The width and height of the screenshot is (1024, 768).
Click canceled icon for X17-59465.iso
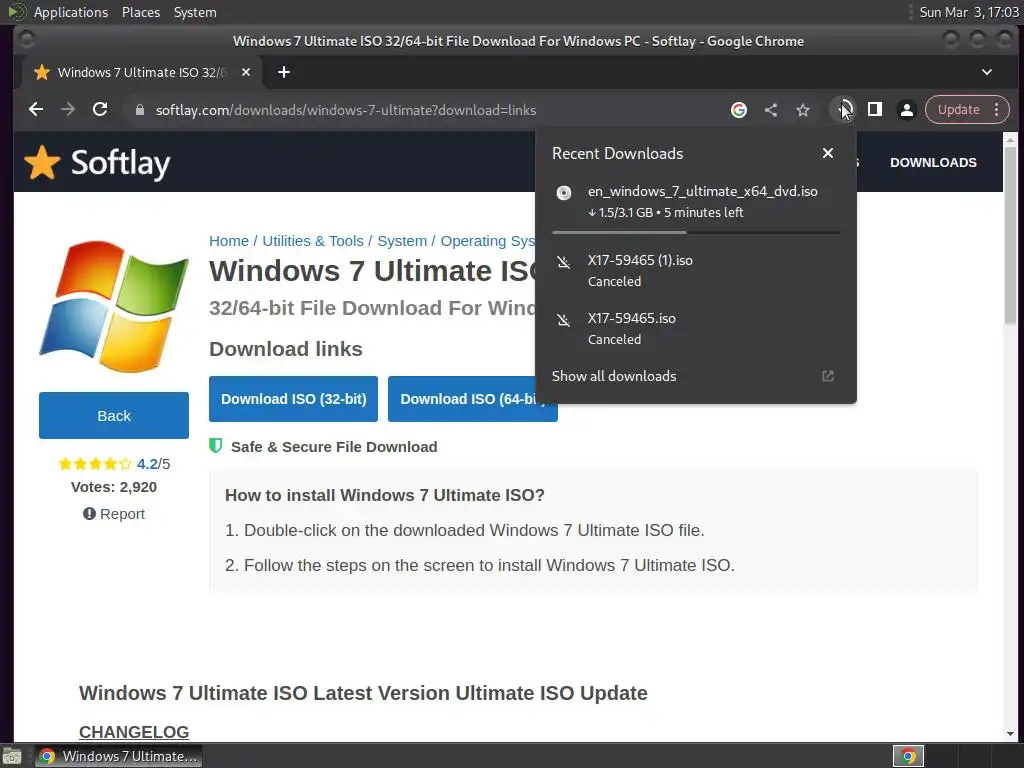(x=564, y=320)
